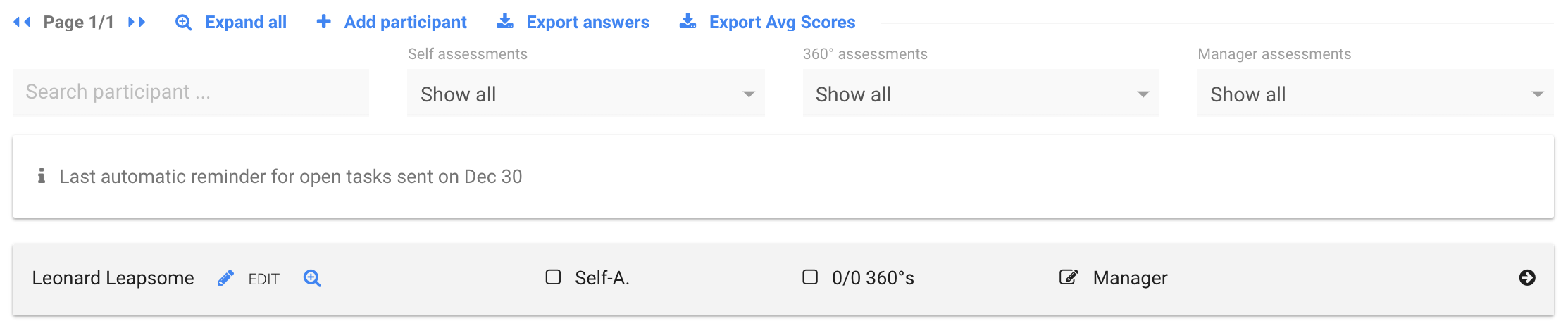The height and width of the screenshot is (328, 1568).
Task: Open the Self assessments filter dropdown
Action: [x=586, y=93]
